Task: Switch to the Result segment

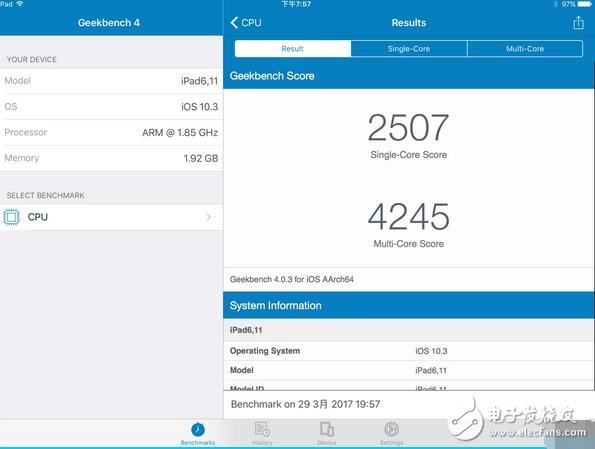Action: [x=293, y=49]
